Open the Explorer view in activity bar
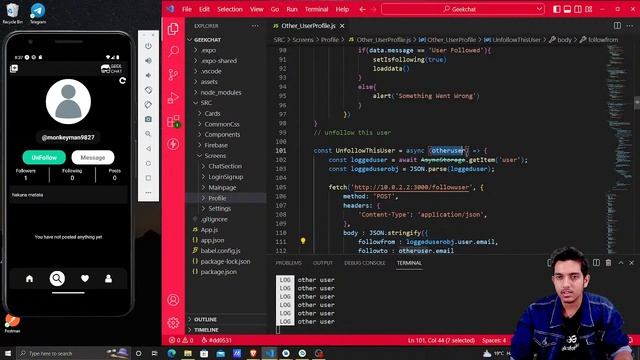Viewport: 640px width, 360px height. (x=173, y=29)
